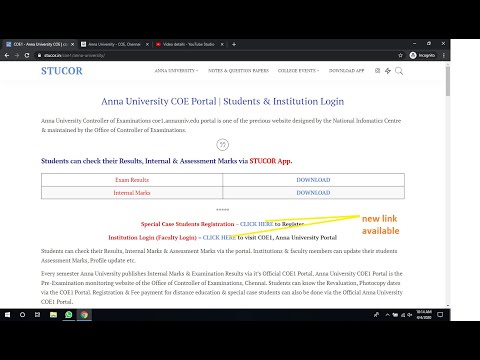Click the taskbar clock and date

pyautogui.click(x=424, y=315)
